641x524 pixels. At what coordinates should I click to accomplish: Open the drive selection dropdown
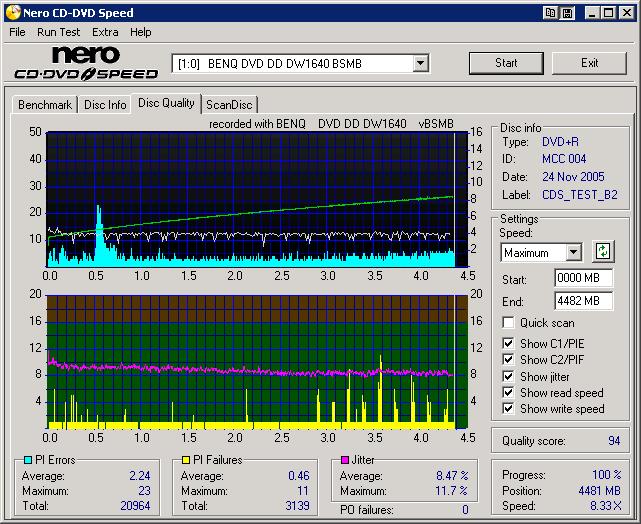pos(420,64)
